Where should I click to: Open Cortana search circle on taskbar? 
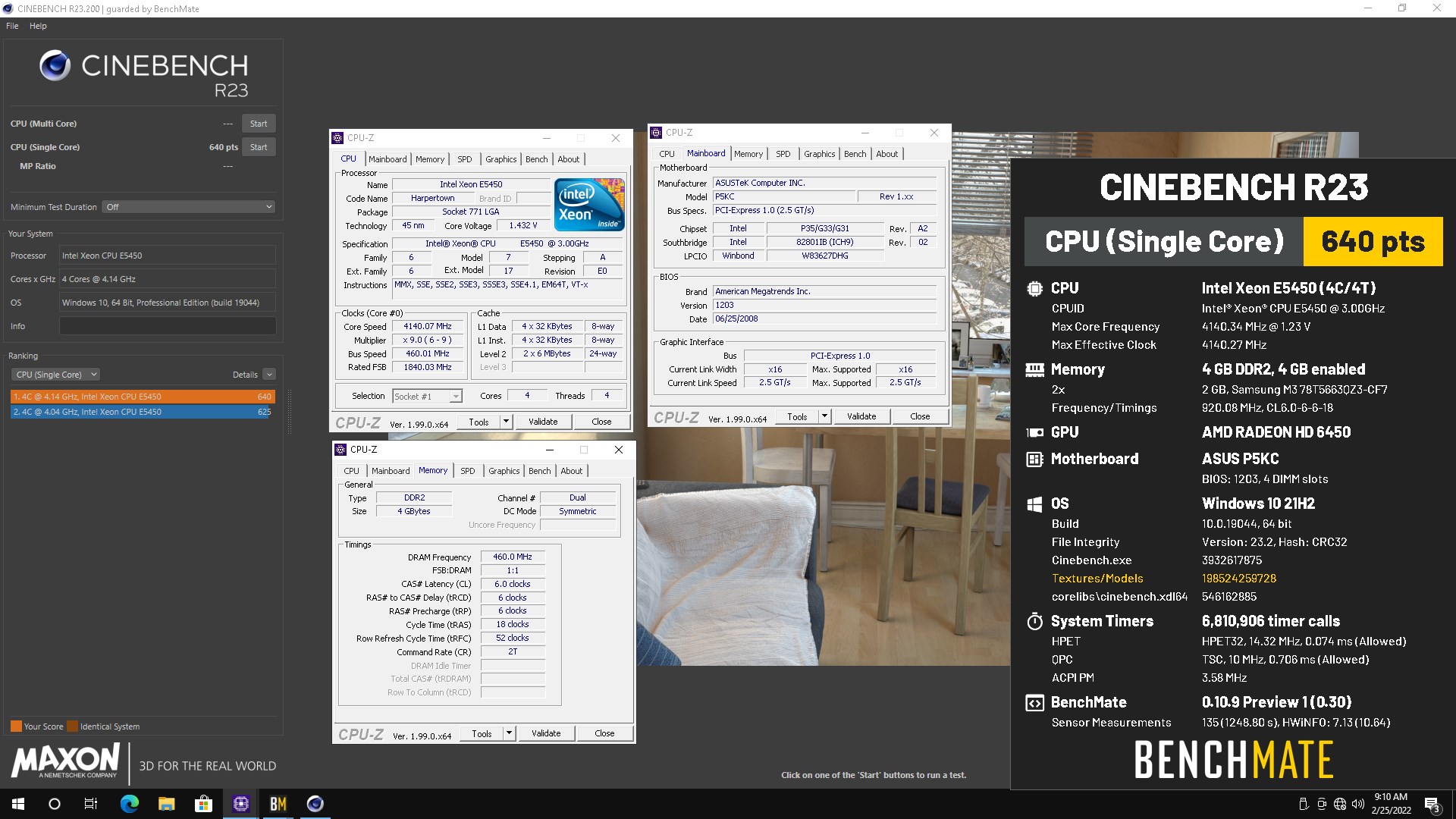pos(55,804)
